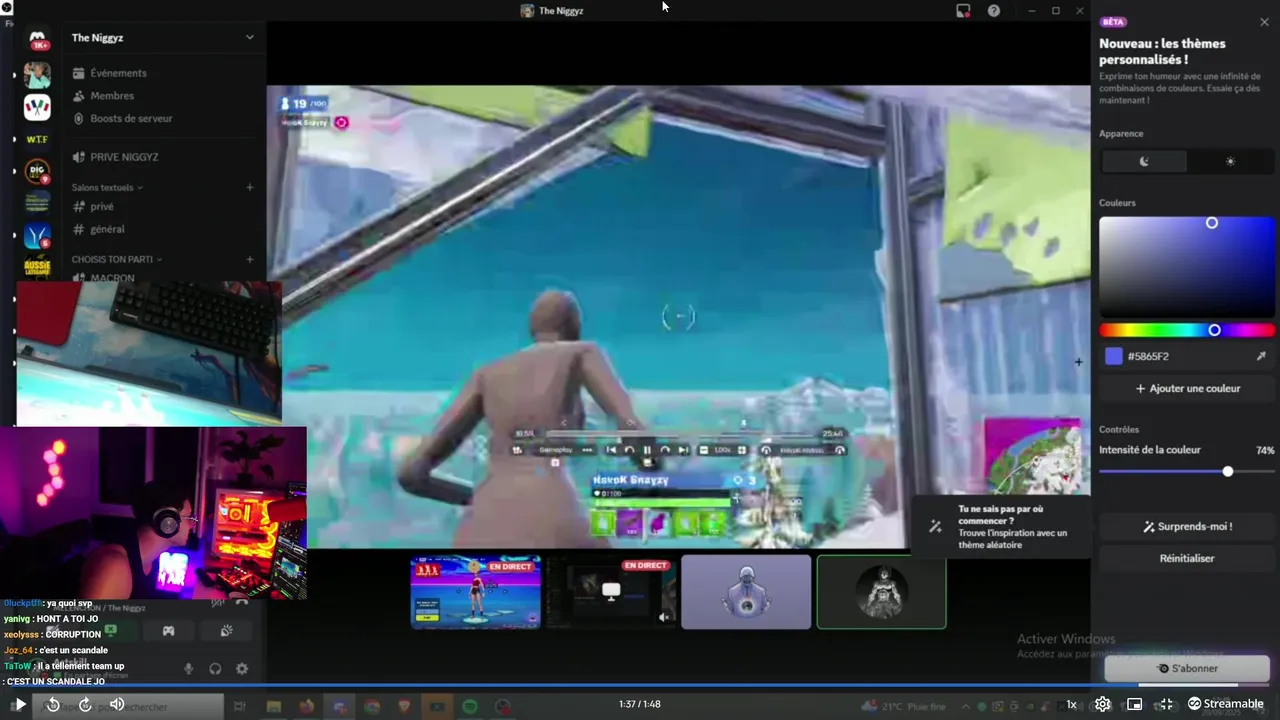
Task: Open the random theme inspiration tip
Action: pos(1000,527)
